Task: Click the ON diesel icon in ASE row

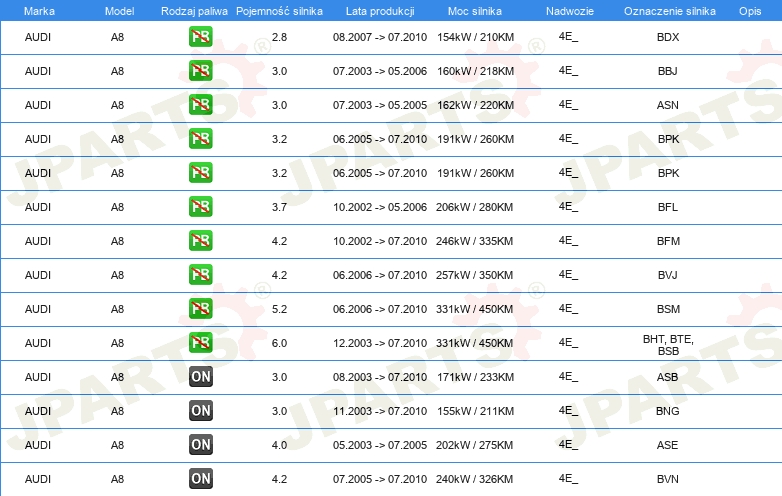Action: 200,445
